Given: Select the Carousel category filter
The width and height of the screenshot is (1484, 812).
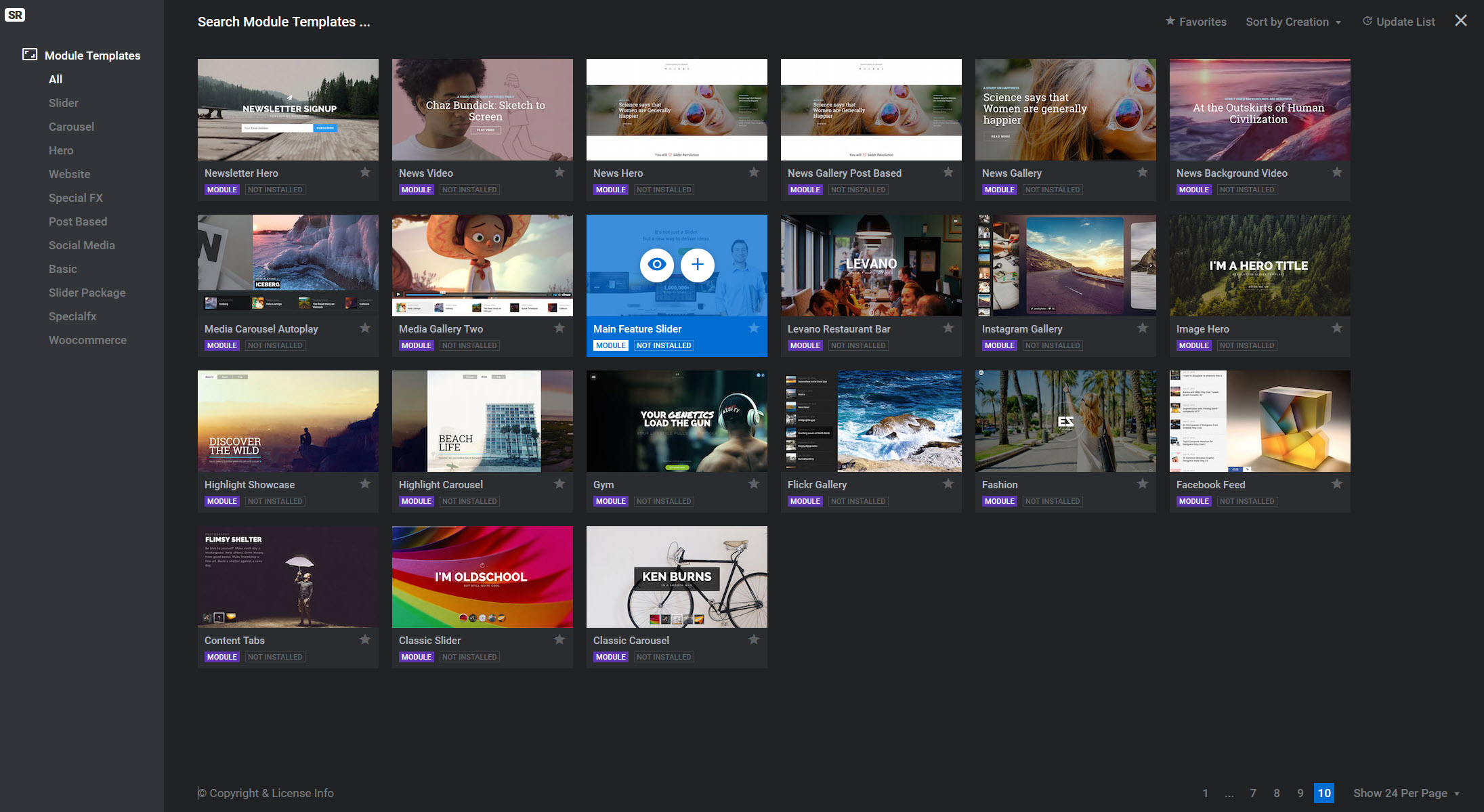Looking at the screenshot, I should pos(71,127).
